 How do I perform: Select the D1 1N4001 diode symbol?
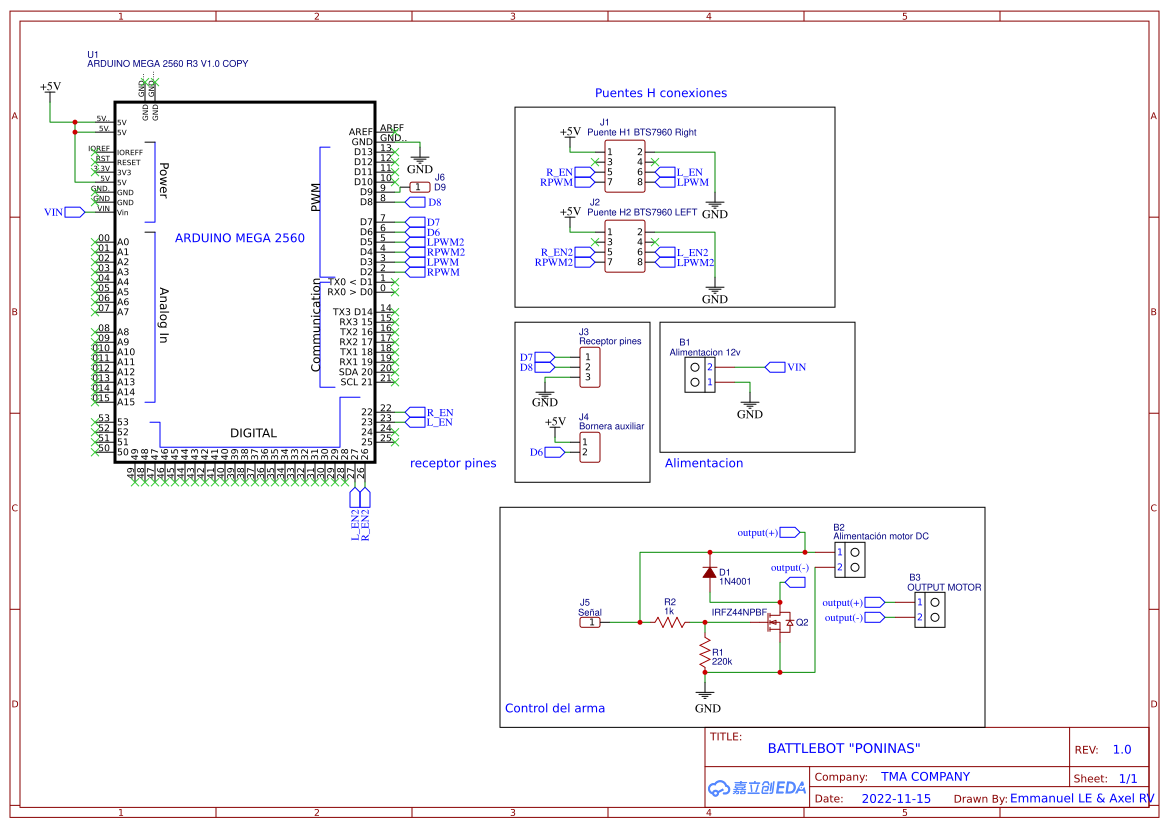(x=709, y=573)
